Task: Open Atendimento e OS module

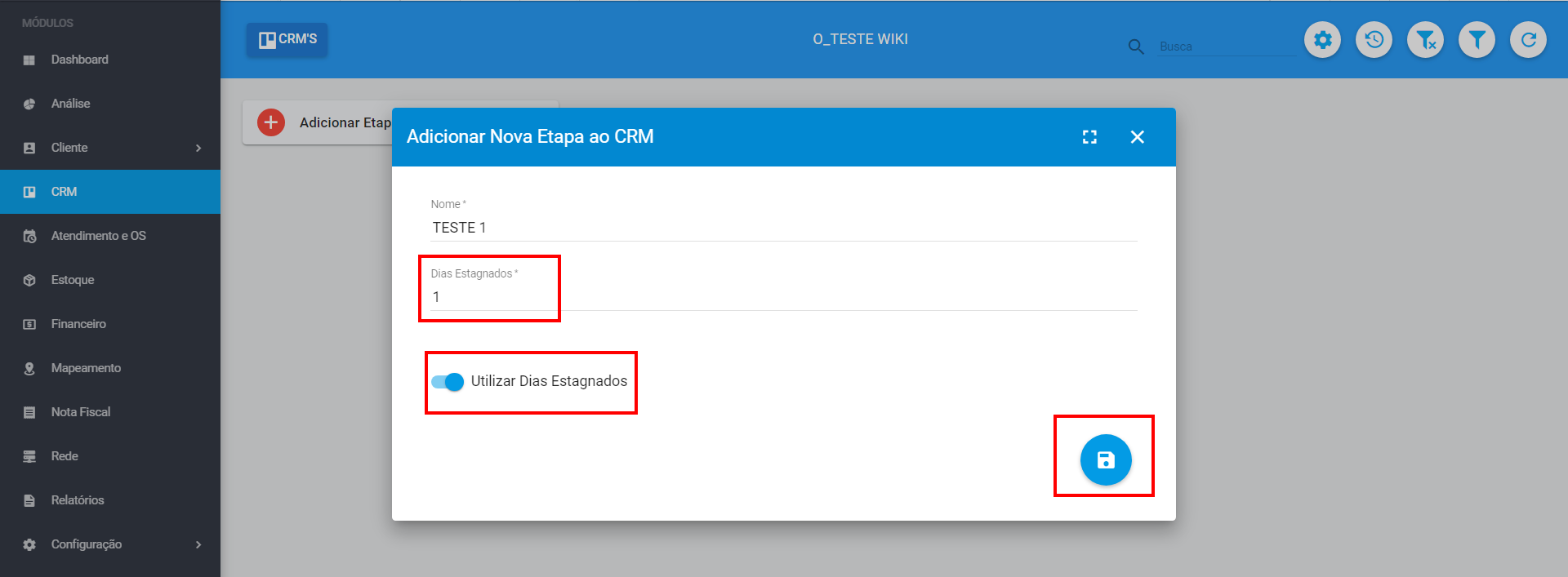Action: (110, 236)
